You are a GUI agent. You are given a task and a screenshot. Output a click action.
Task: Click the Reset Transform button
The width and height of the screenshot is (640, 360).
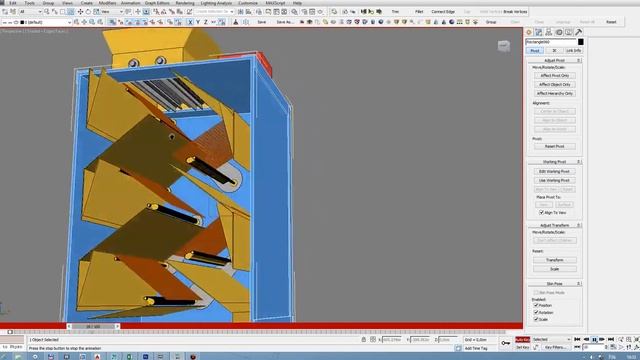(x=555, y=260)
